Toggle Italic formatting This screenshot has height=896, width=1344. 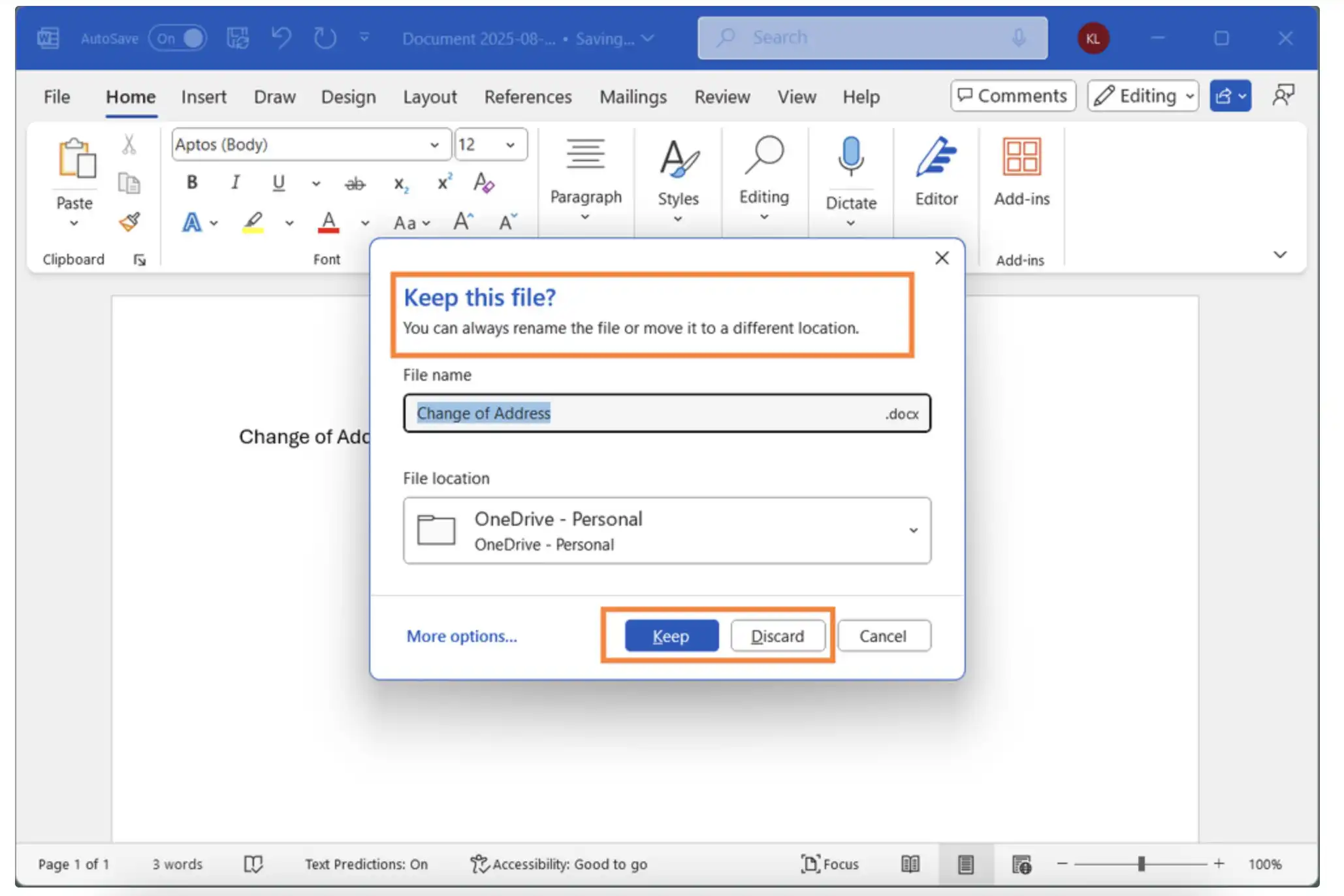[x=235, y=182]
